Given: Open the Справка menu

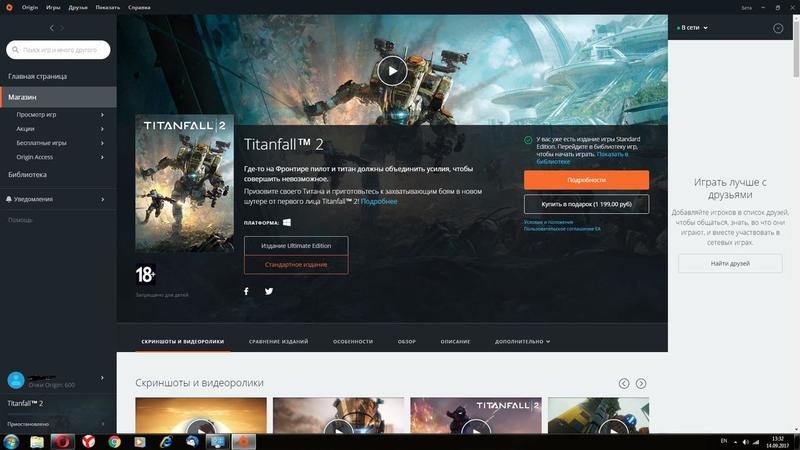Looking at the screenshot, I should coord(139,8).
